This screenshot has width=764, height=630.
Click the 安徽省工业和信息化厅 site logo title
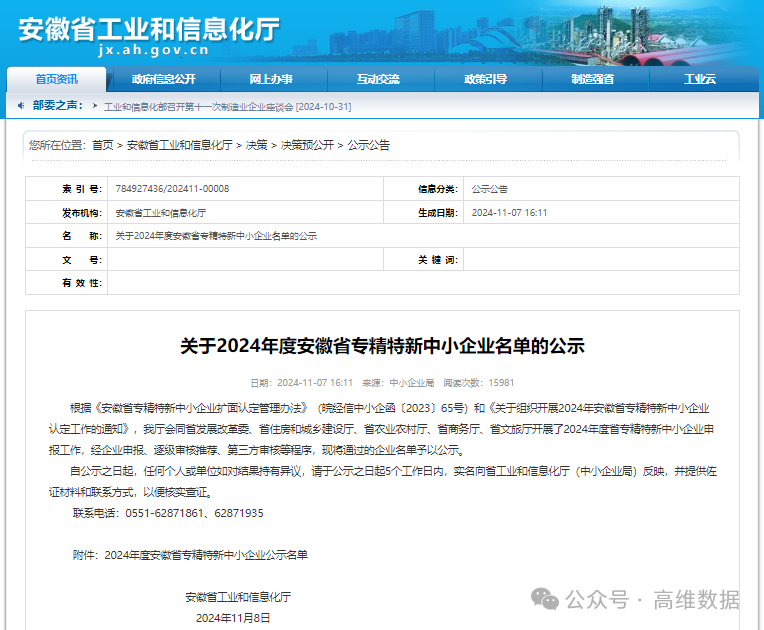click(x=149, y=28)
